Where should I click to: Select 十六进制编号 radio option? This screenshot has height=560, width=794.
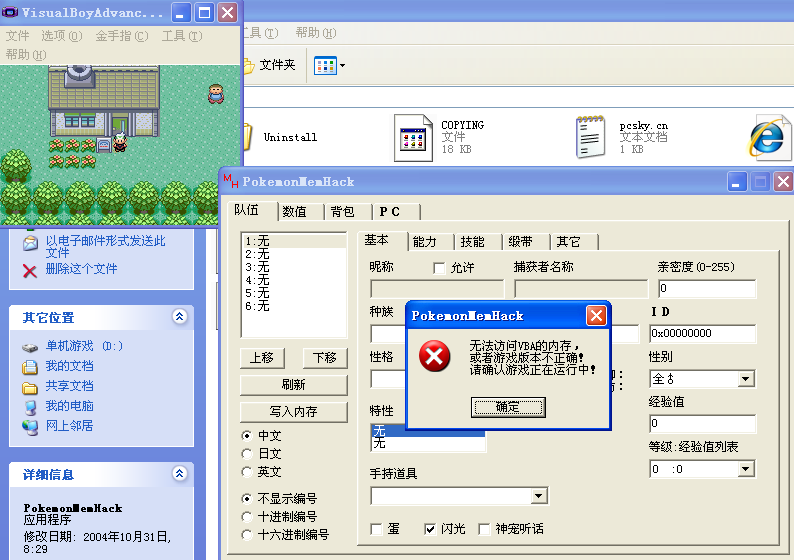coord(247,535)
